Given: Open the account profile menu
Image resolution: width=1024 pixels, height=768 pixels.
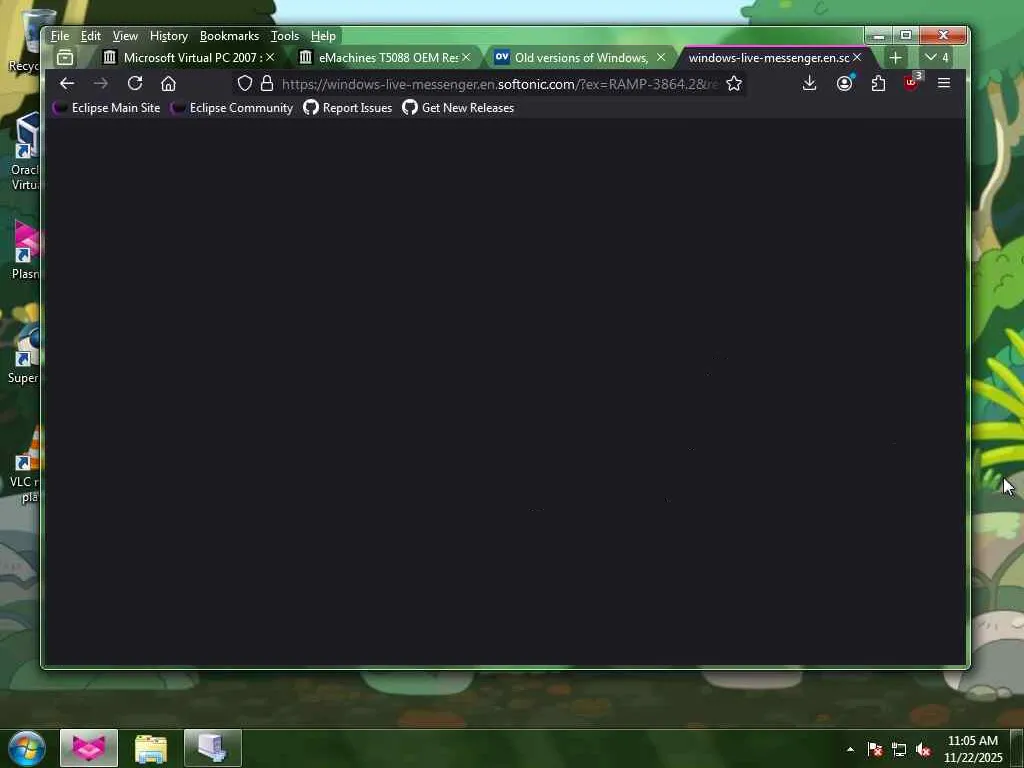Looking at the screenshot, I should pos(844,84).
